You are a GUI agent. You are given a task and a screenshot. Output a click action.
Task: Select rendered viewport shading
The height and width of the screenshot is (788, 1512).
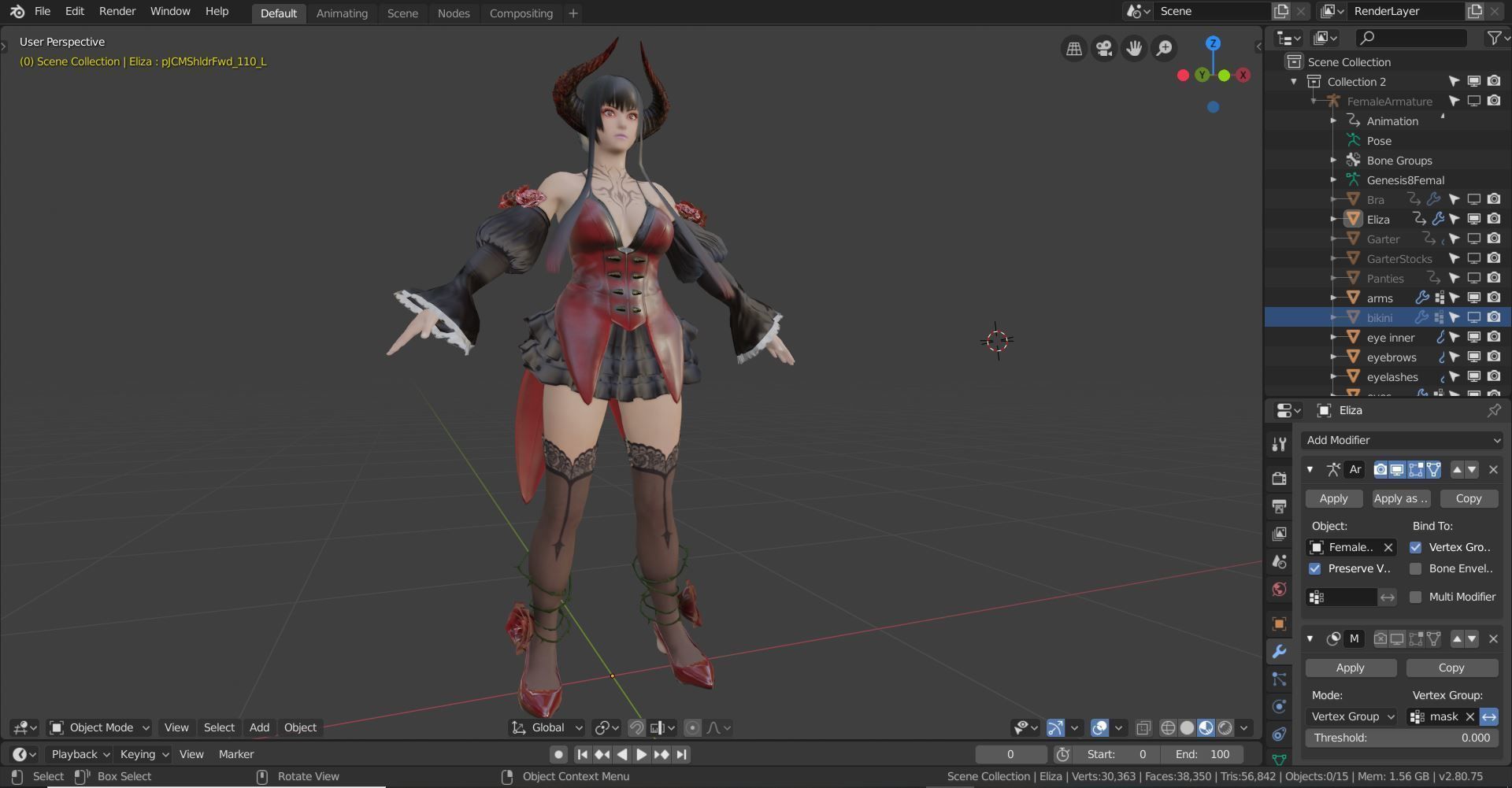[x=1225, y=727]
